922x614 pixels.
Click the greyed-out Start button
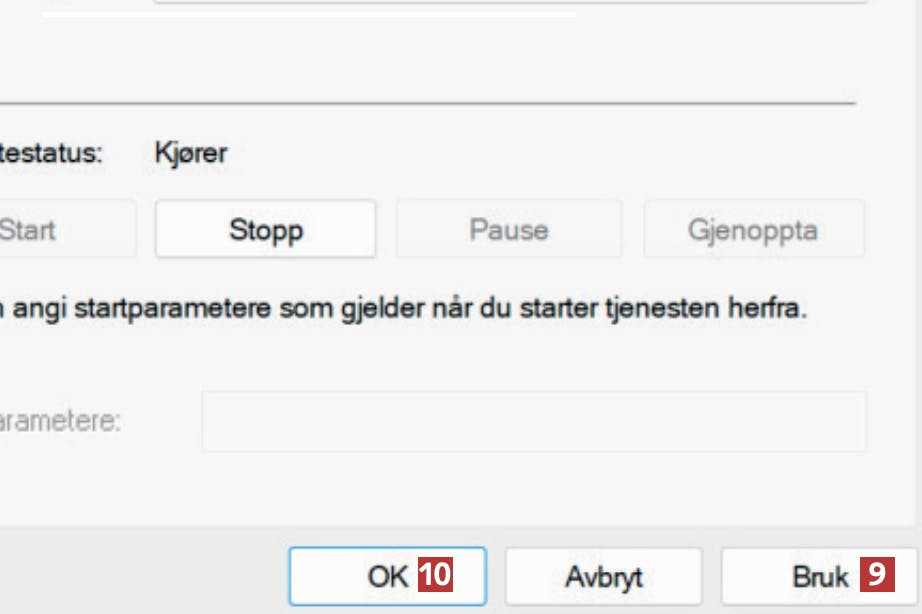[x=60, y=230]
